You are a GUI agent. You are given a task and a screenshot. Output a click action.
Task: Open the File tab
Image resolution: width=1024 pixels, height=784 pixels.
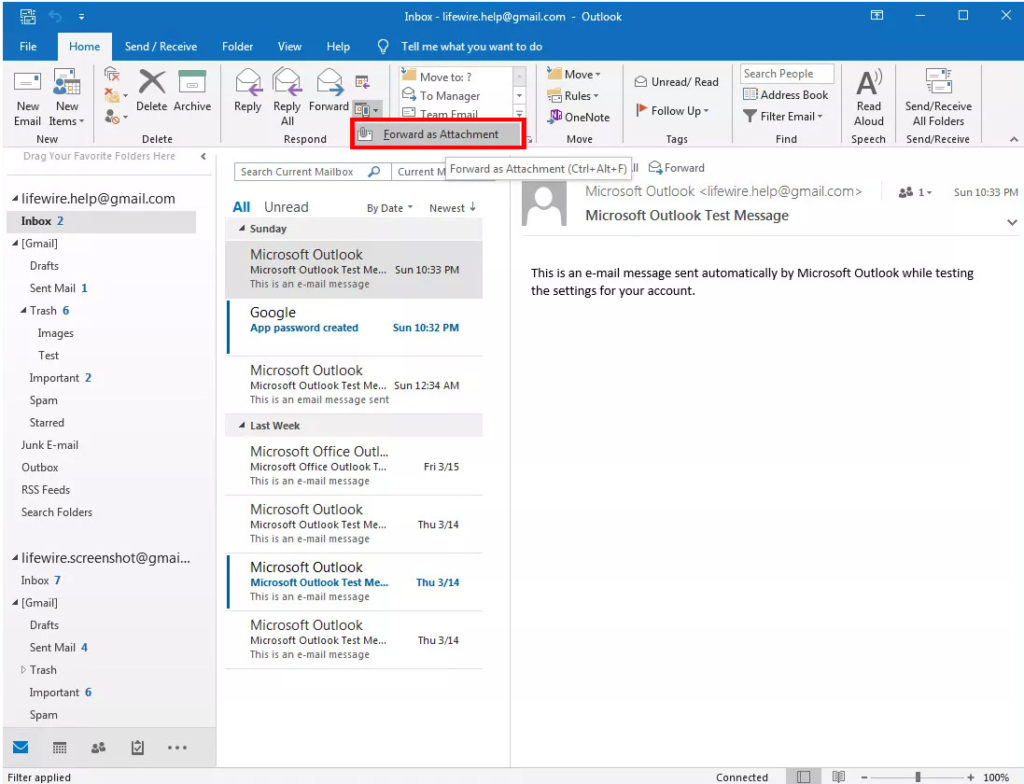tap(28, 46)
